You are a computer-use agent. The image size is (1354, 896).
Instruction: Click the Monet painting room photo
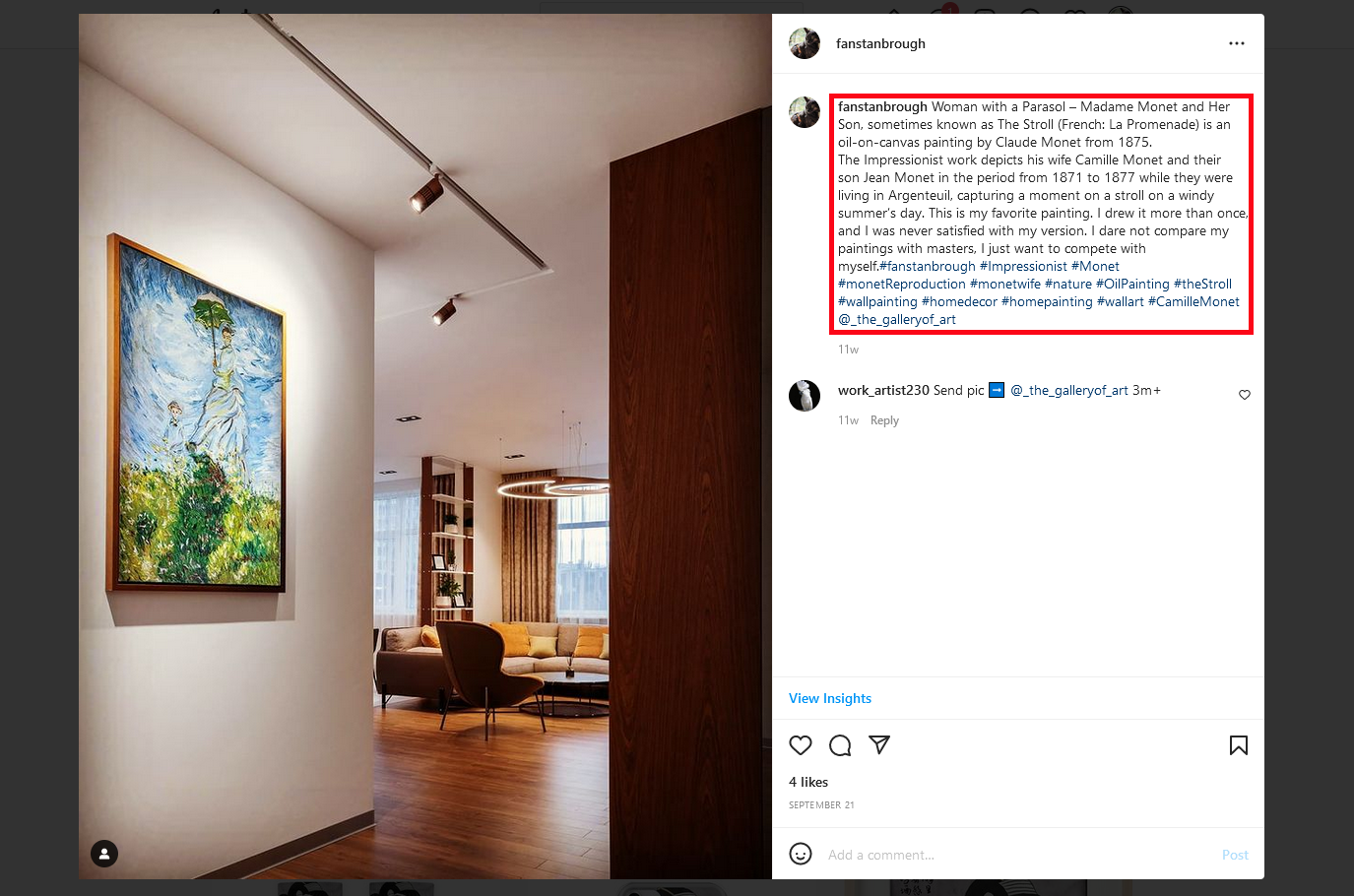(425, 446)
